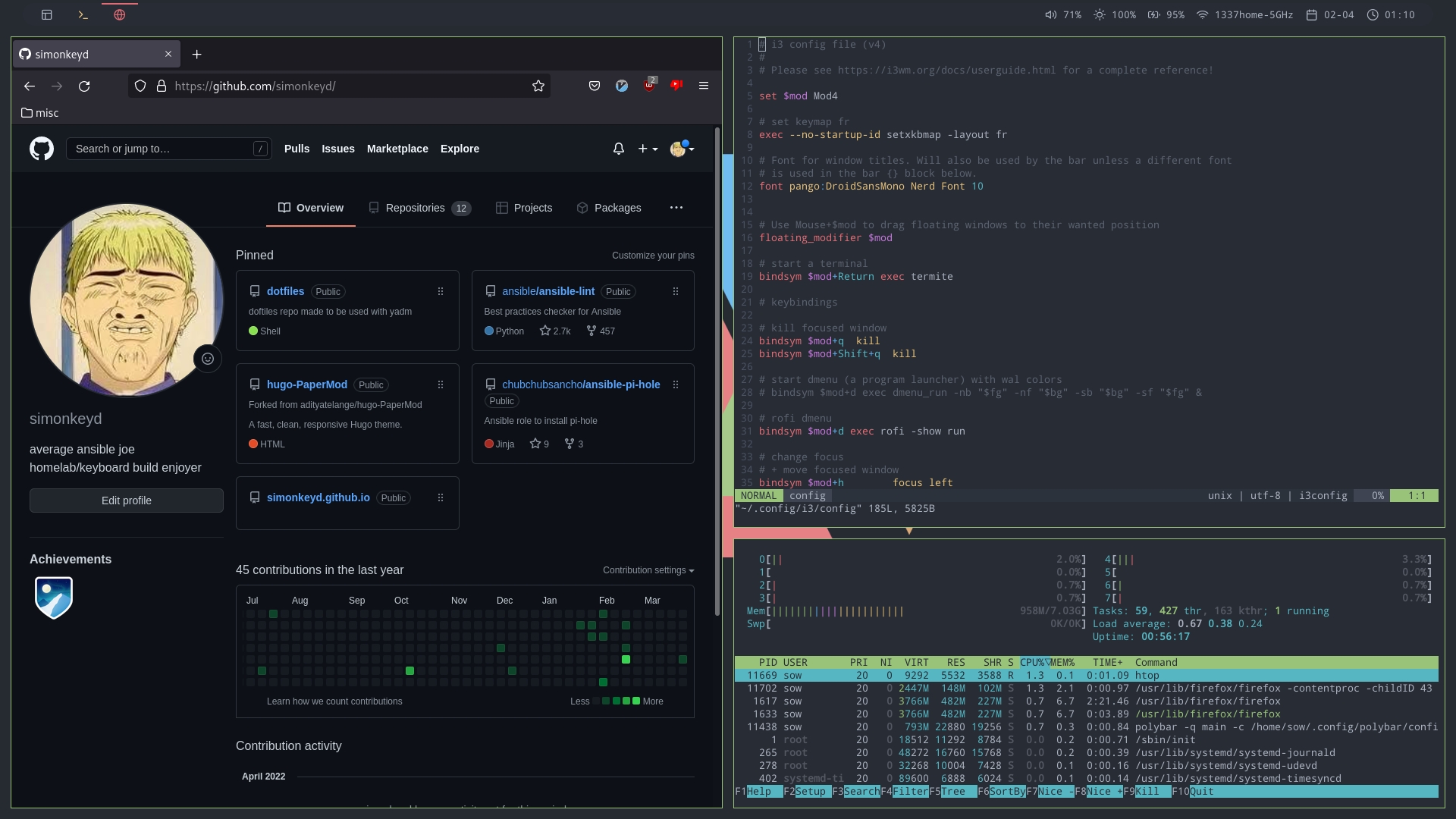Select polybar process row in htop
Image resolution: width=1456 pixels, height=819 pixels.
click(1087, 727)
